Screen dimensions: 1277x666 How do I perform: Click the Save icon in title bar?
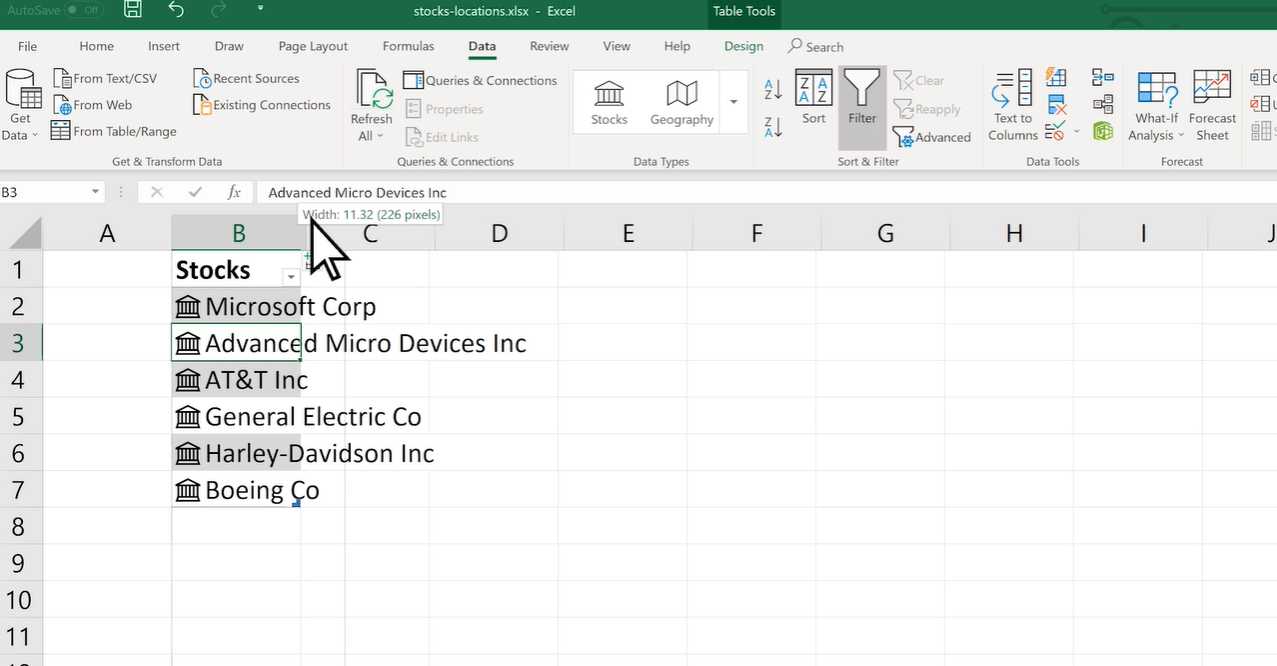[132, 10]
